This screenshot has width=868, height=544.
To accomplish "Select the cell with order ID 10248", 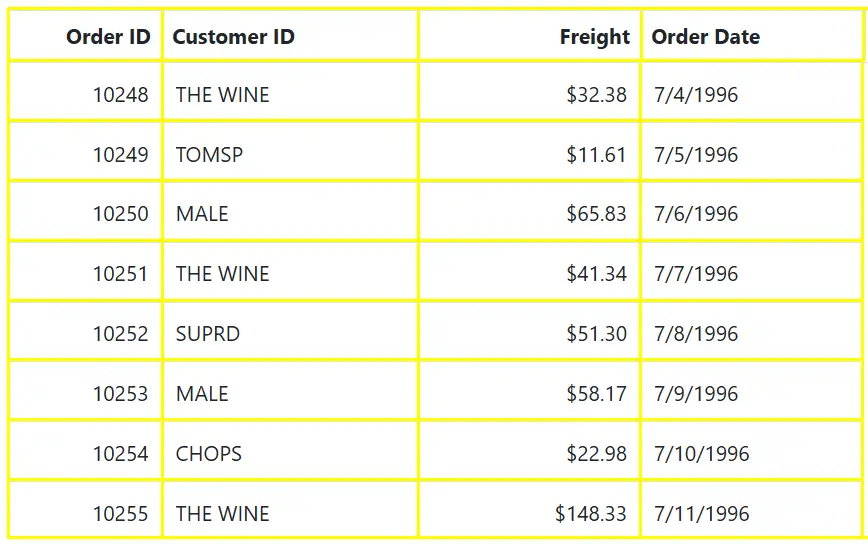I will 120,95.
